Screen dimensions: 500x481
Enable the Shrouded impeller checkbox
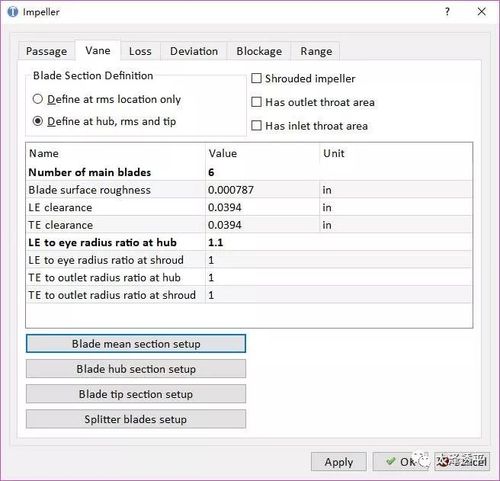pos(256,78)
